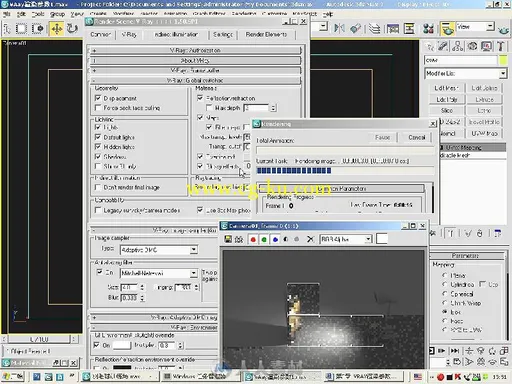
Task: Select the Spherical mapping radio button
Action: pyautogui.click(x=444, y=294)
